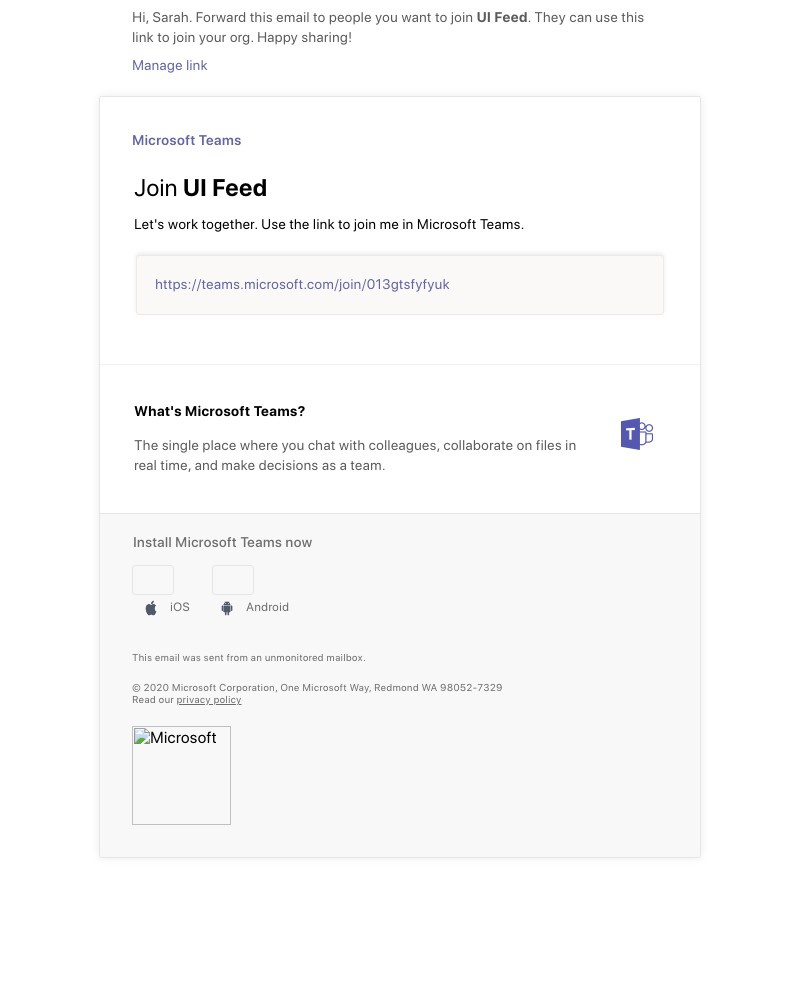Click the Microsoft Teams logo icon
The image size is (800, 1000).
point(637,434)
